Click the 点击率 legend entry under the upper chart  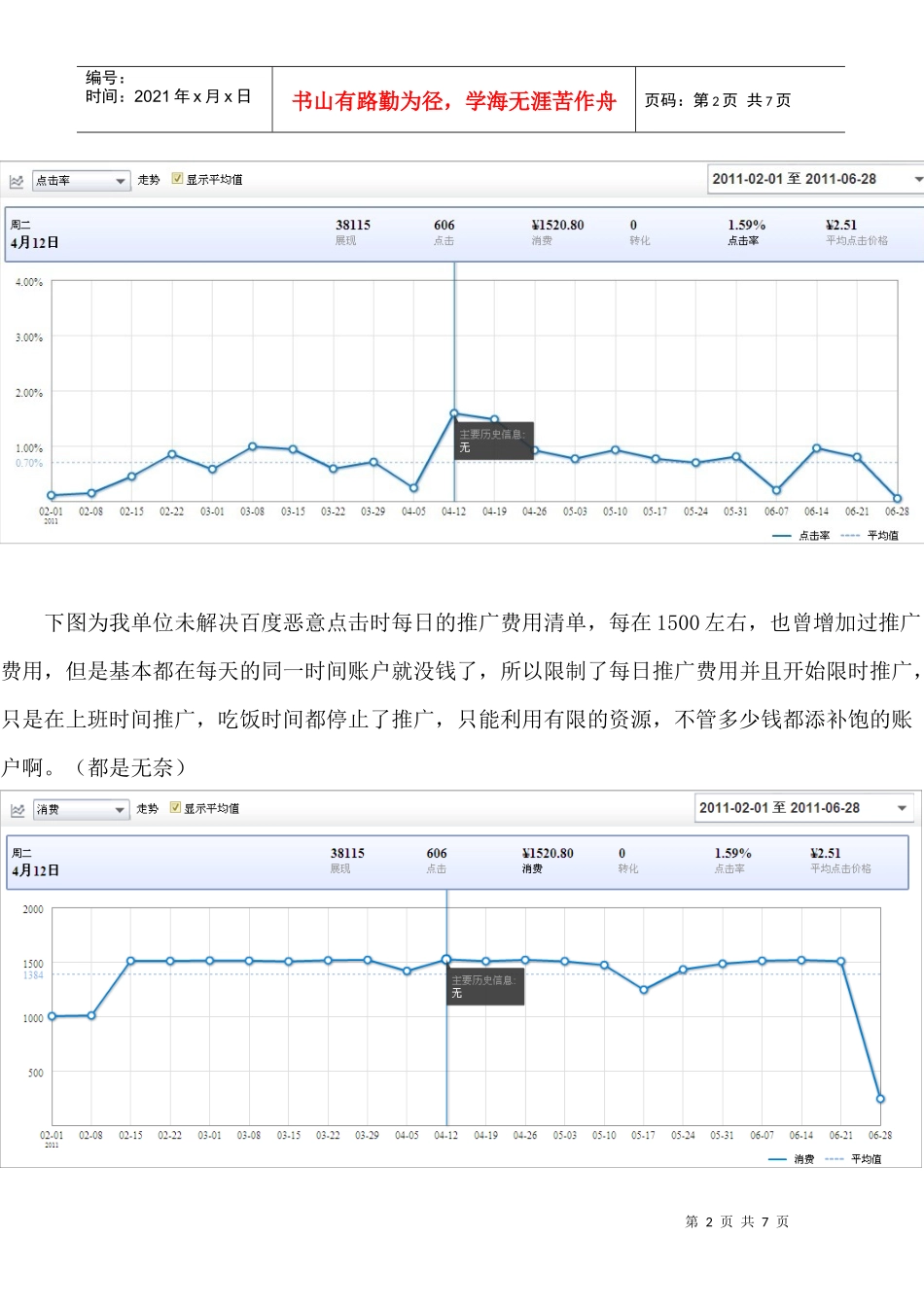800,536
